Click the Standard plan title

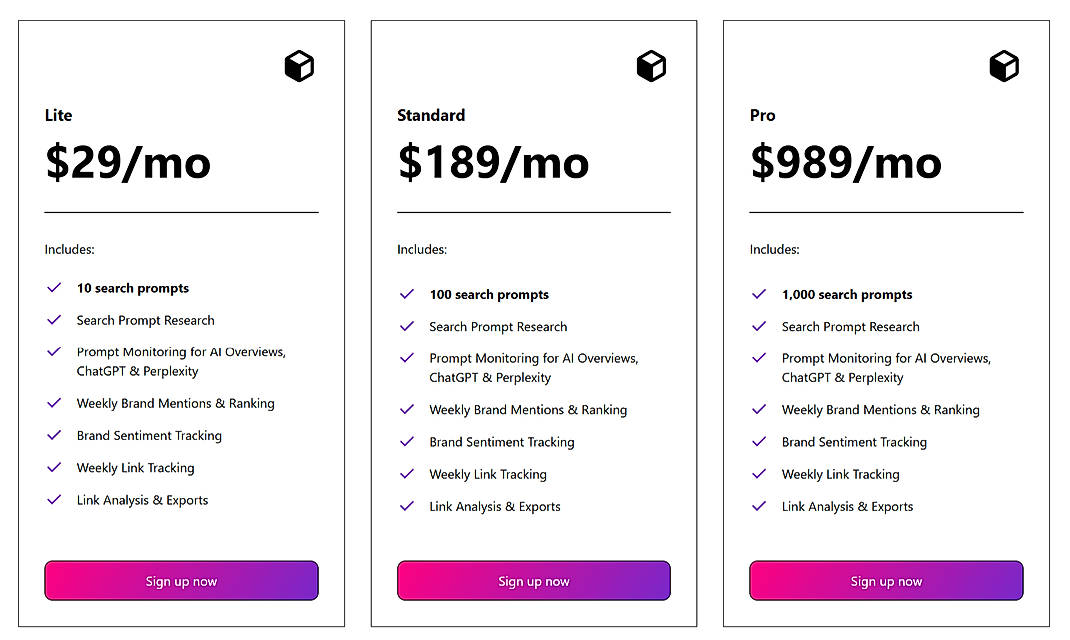coord(431,115)
